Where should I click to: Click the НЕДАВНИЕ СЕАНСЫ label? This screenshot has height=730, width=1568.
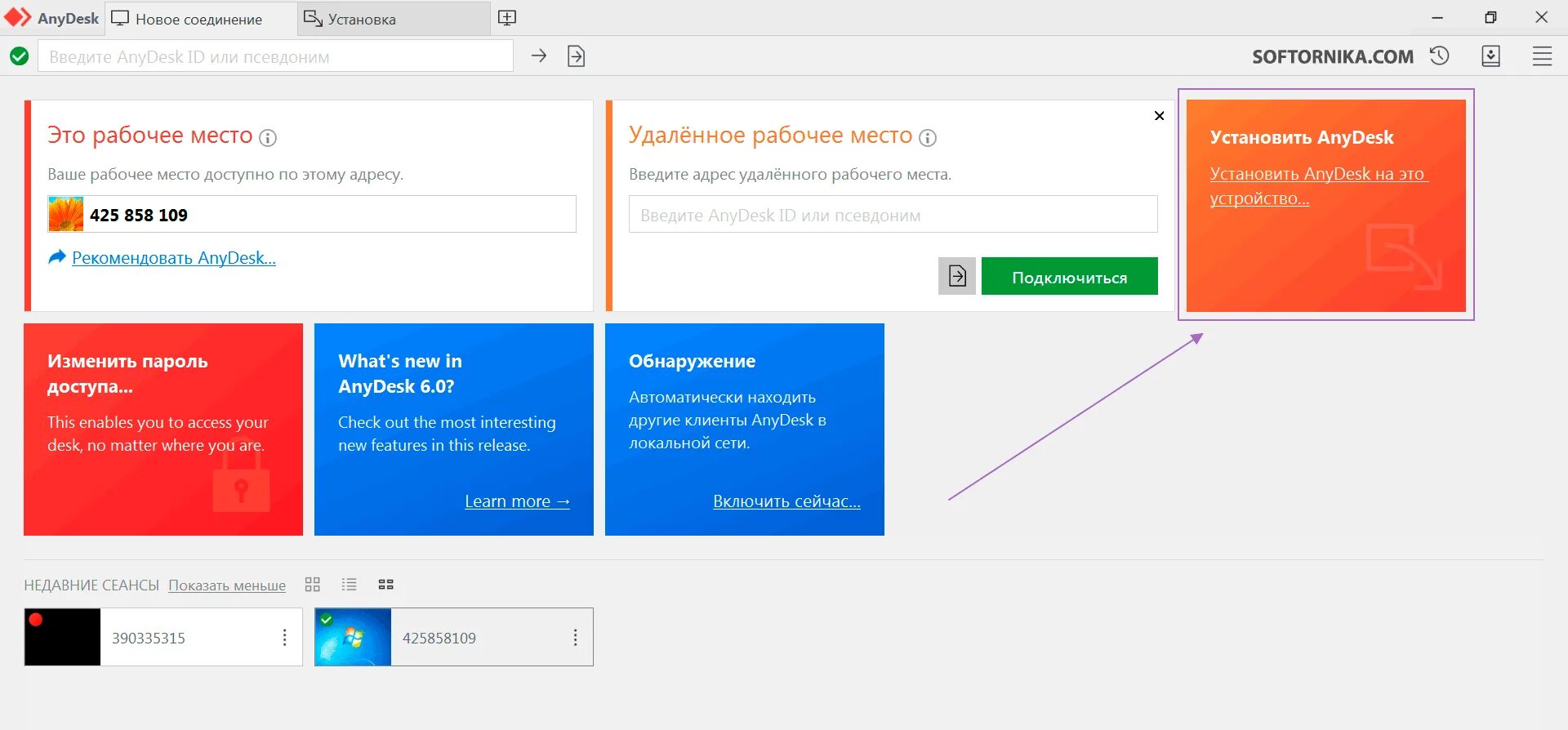point(91,585)
